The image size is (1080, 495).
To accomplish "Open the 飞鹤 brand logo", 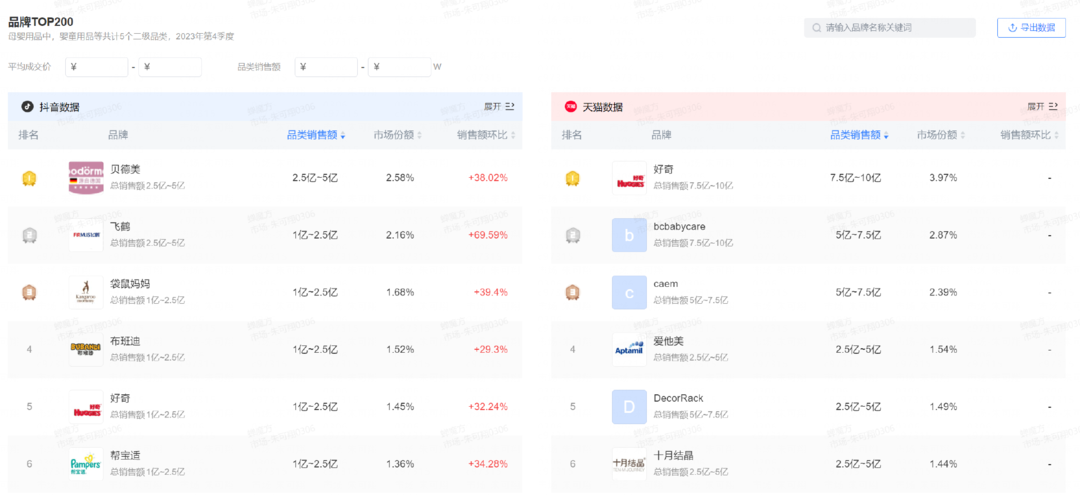I will pyautogui.click(x=86, y=235).
